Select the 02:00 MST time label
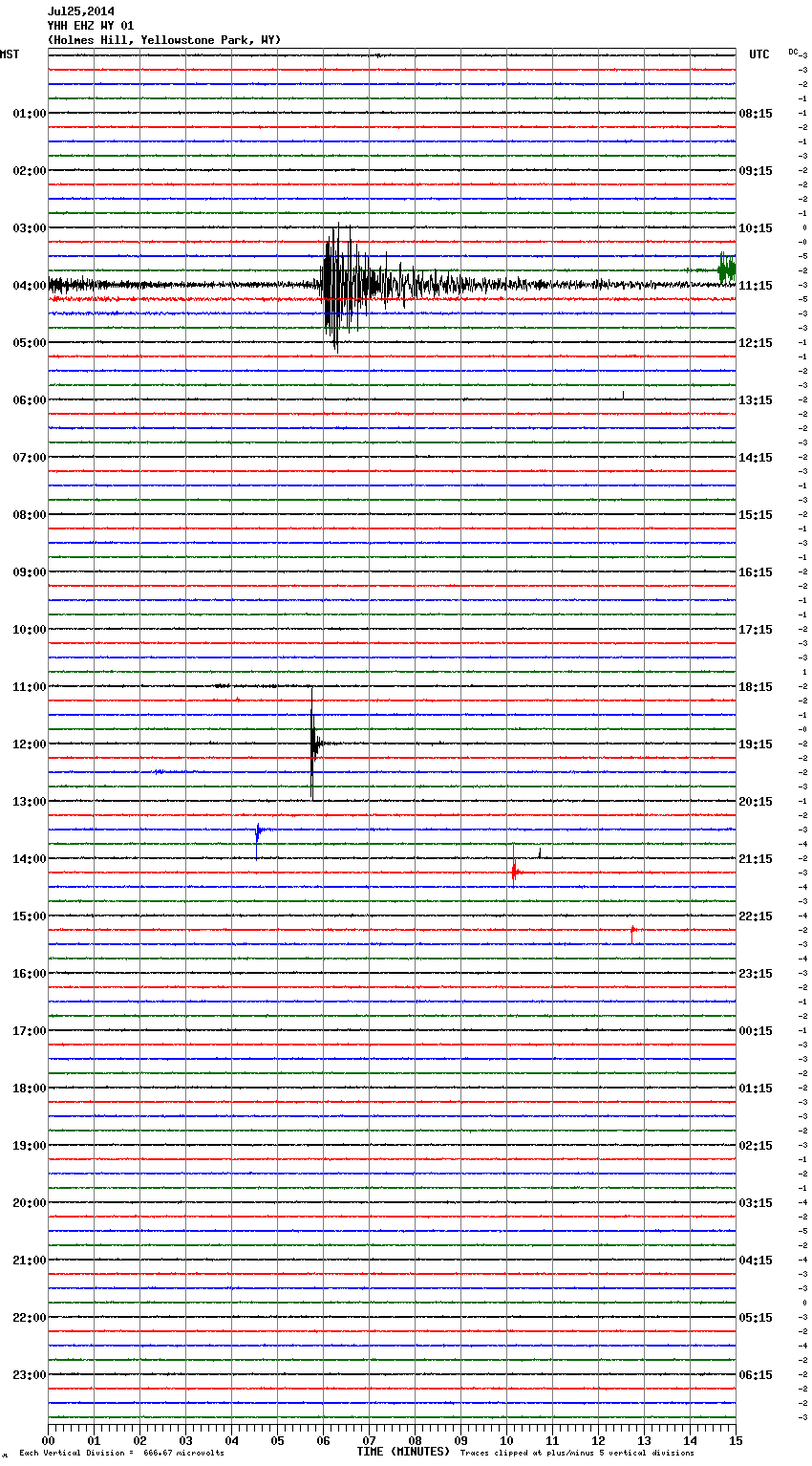 [30, 171]
